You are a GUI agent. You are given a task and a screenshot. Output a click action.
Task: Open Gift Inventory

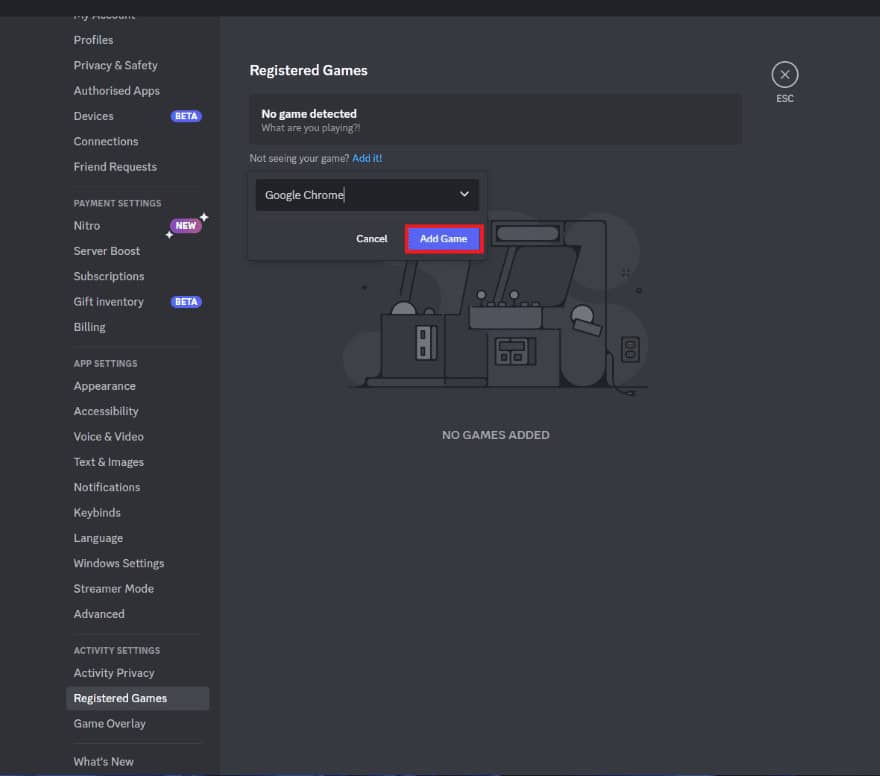(x=108, y=301)
